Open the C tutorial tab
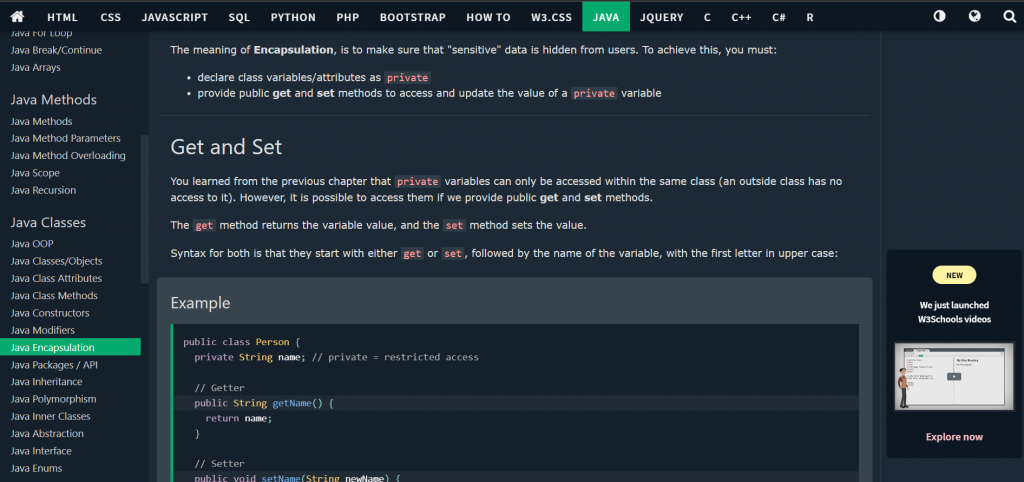The height and width of the screenshot is (482, 1024). [707, 18]
